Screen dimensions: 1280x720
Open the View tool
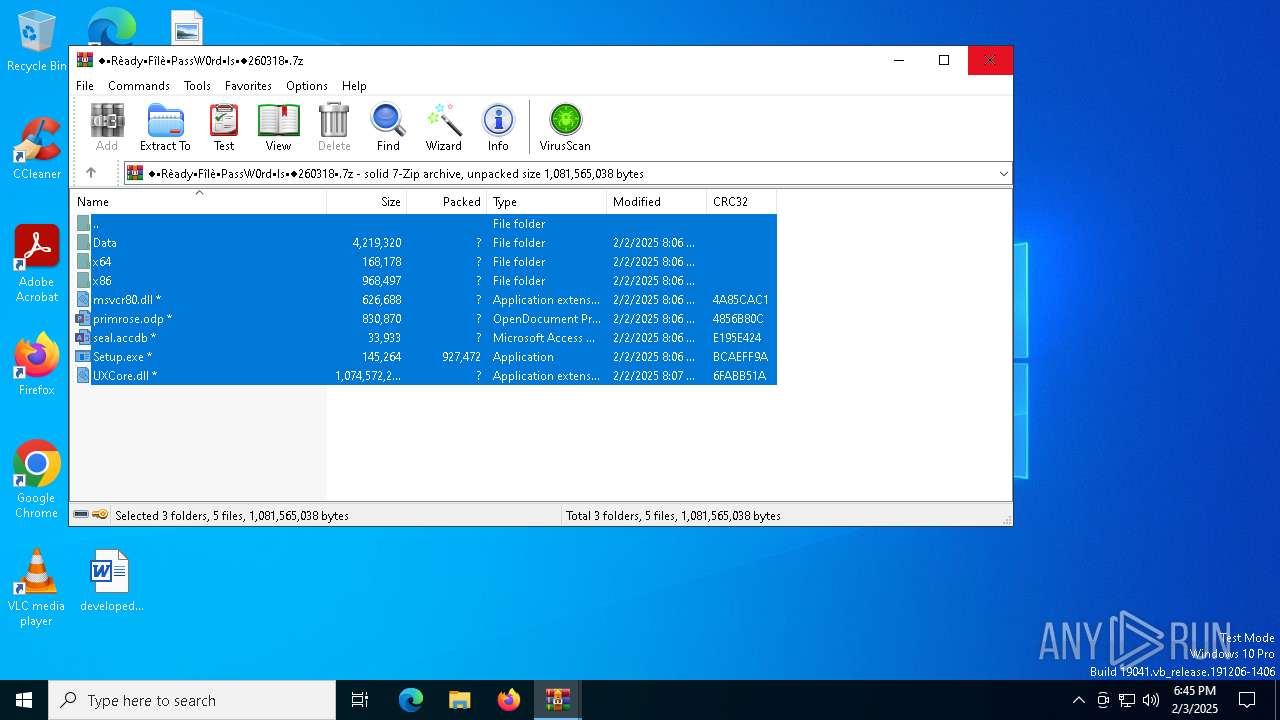tap(278, 127)
